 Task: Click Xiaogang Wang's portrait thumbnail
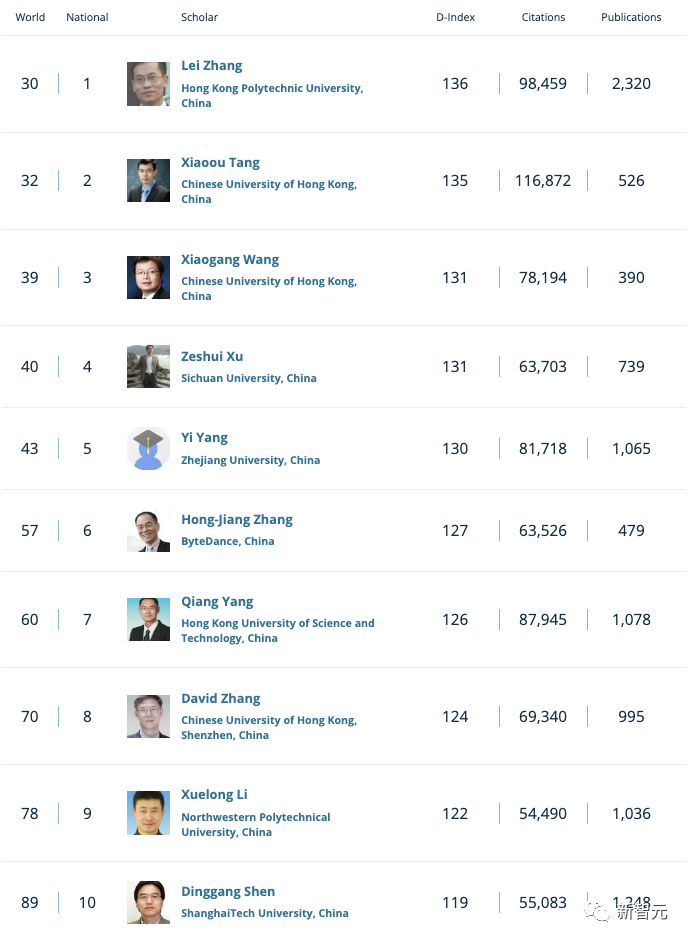click(x=148, y=278)
